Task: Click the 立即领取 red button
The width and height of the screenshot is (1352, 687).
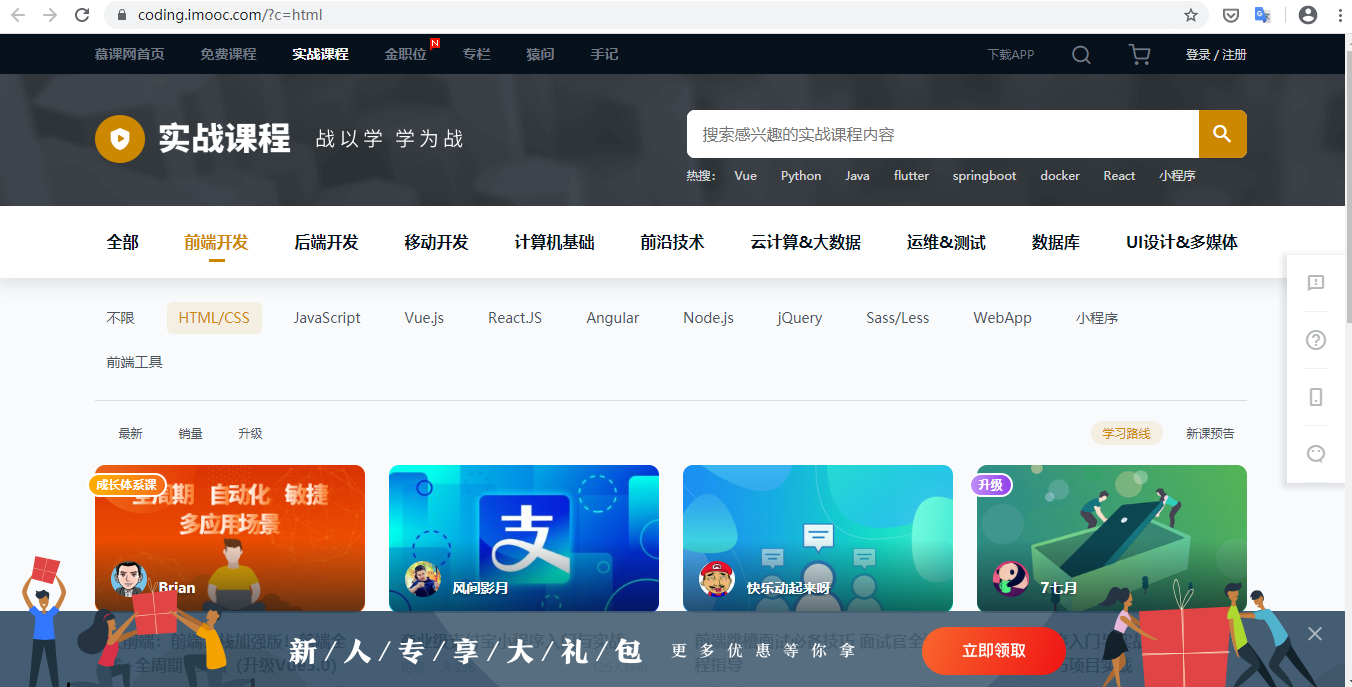Action: pos(994,651)
